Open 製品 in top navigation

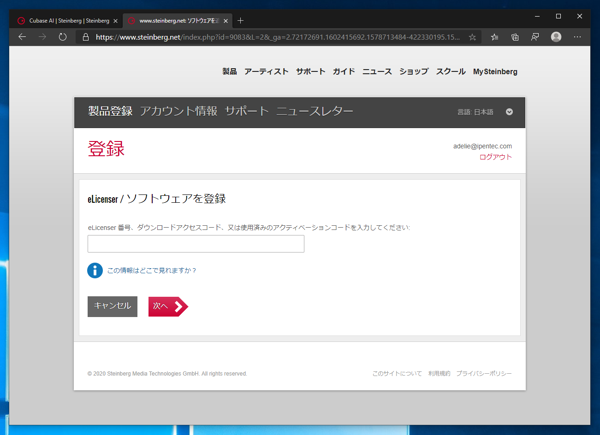point(230,72)
